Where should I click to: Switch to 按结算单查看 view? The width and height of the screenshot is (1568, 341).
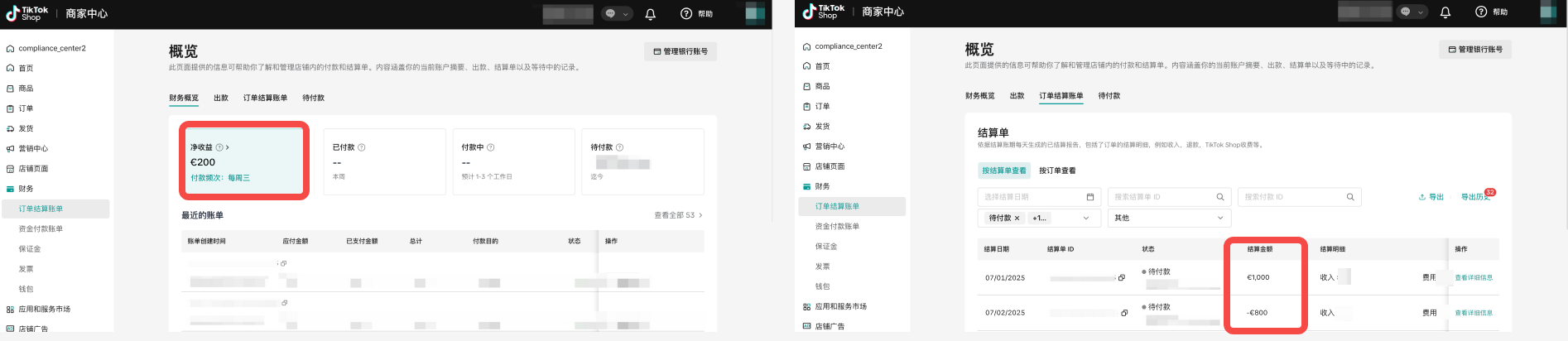point(1003,170)
